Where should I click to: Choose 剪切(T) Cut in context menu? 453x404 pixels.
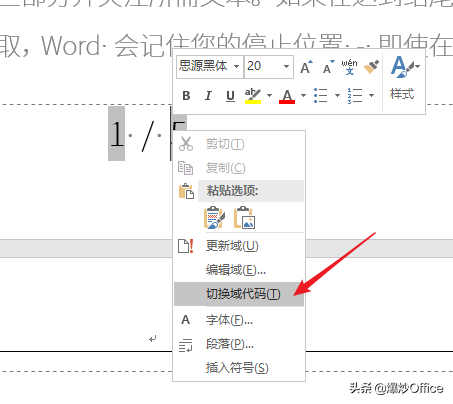(x=239, y=144)
